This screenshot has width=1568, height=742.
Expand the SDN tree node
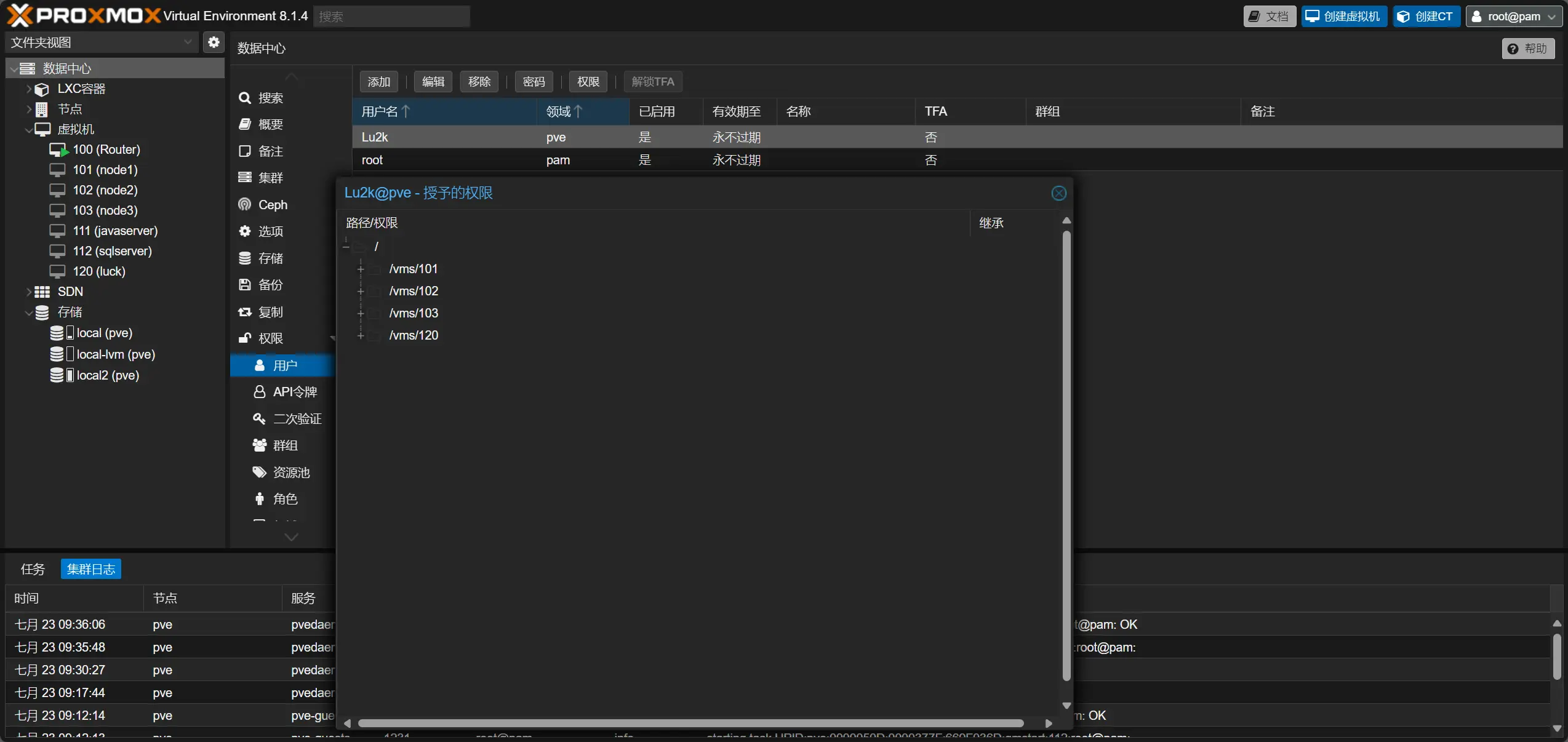[x=28, y=292]
